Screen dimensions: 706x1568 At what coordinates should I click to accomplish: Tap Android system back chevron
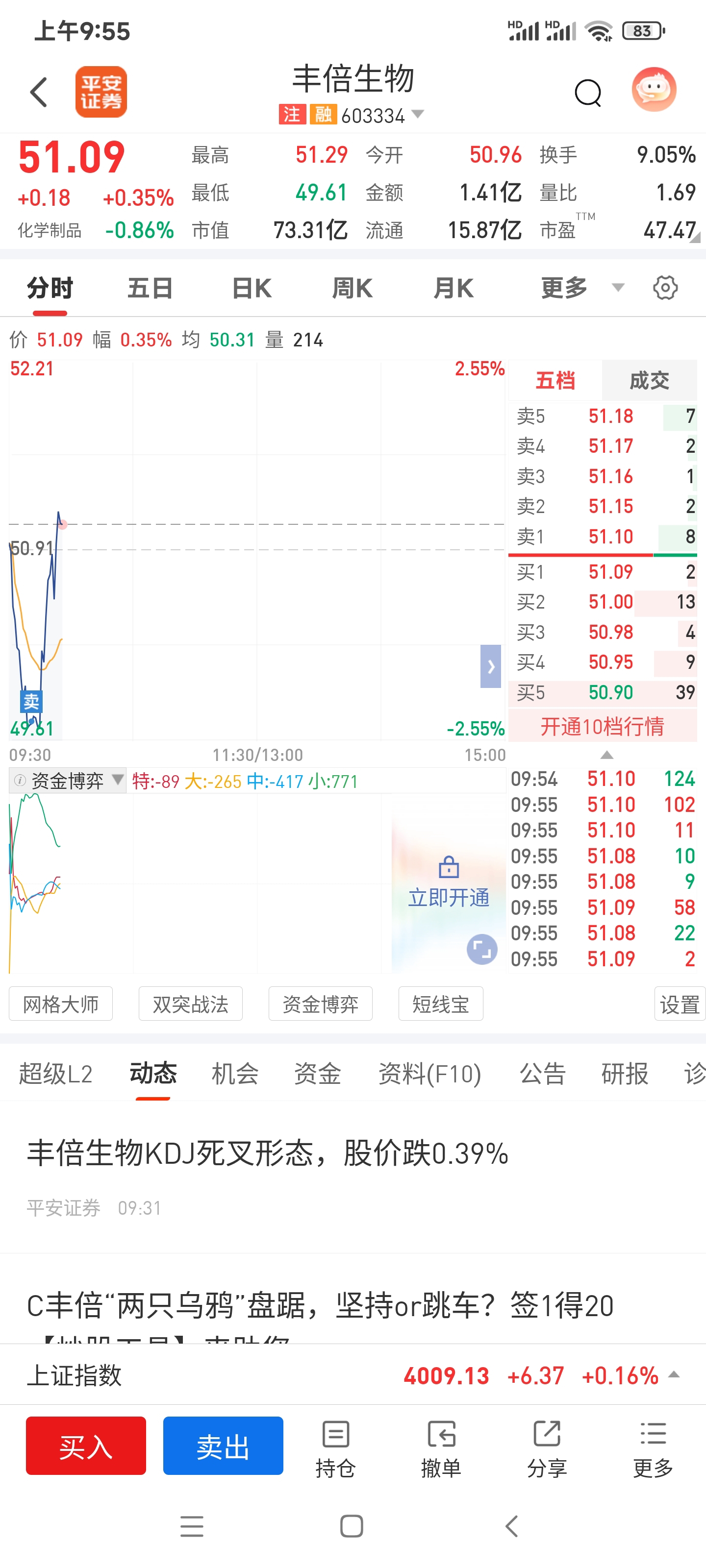[512, 1526]
